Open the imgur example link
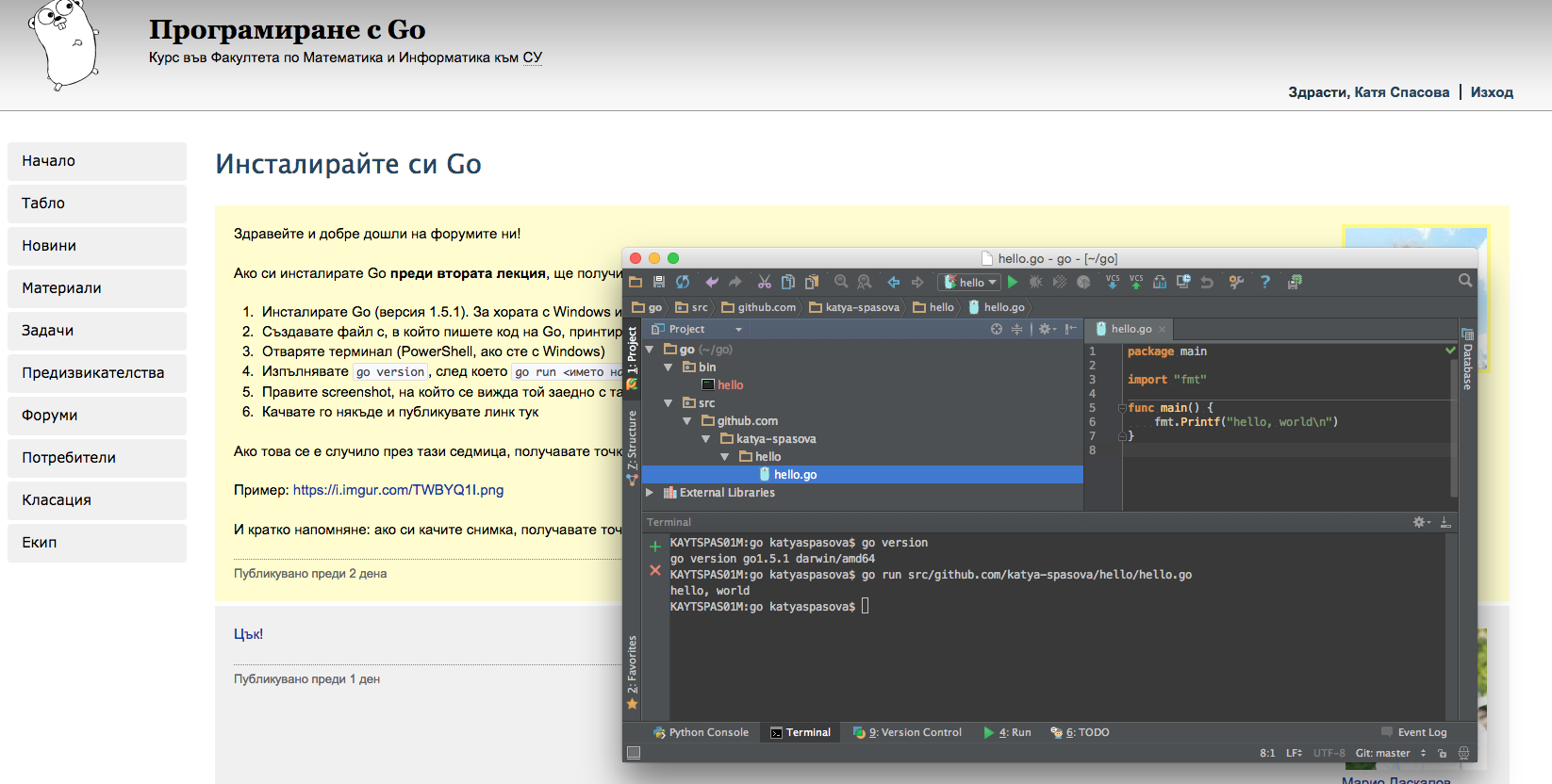The height and width of the screenshot is (784, 1552). point(398,490)
